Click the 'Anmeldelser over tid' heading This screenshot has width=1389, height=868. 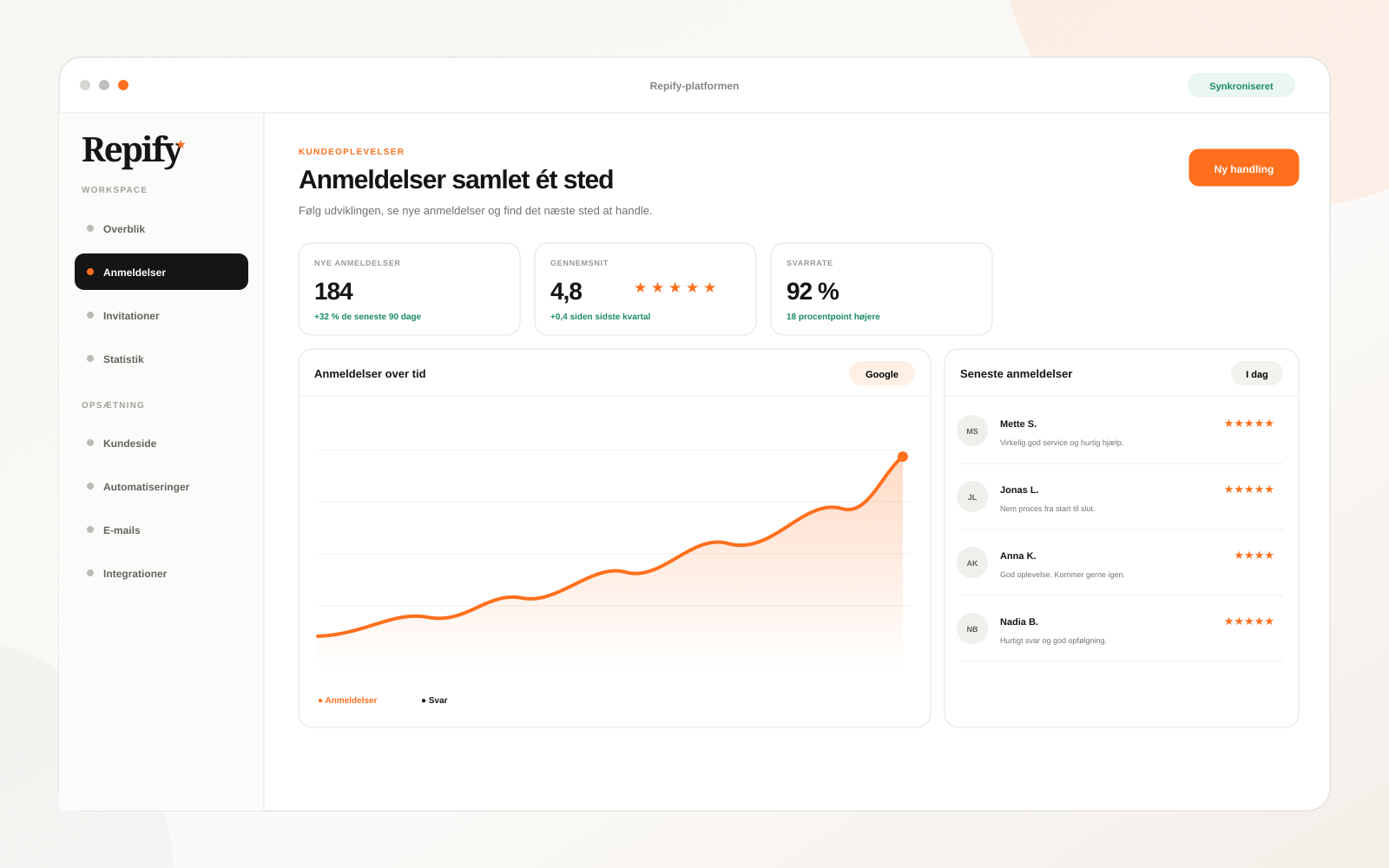pos(370,373)
